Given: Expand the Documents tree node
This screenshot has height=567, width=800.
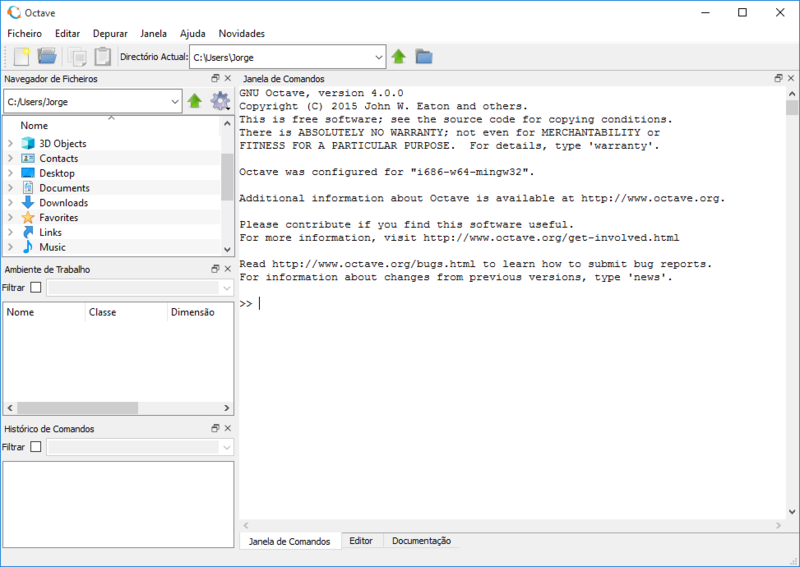Looking at the screenshot, I should [10, 188].
